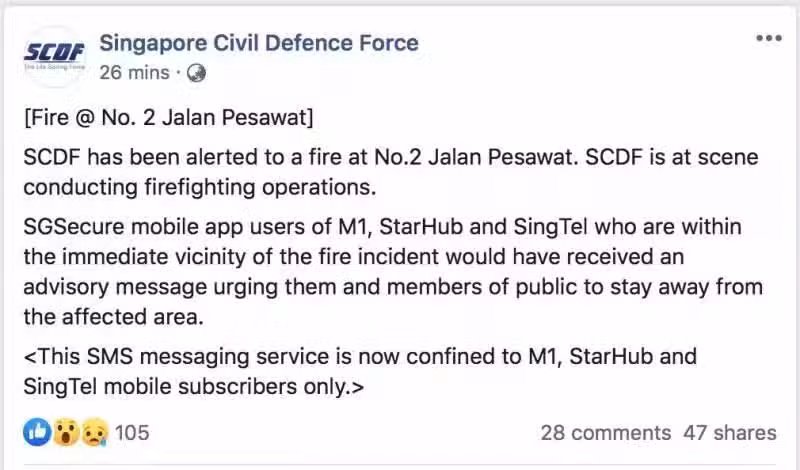Click the 'advisory message urging them' line
Image resolution: width=800 pixels, height=470 pixels.
pos(393,287)
